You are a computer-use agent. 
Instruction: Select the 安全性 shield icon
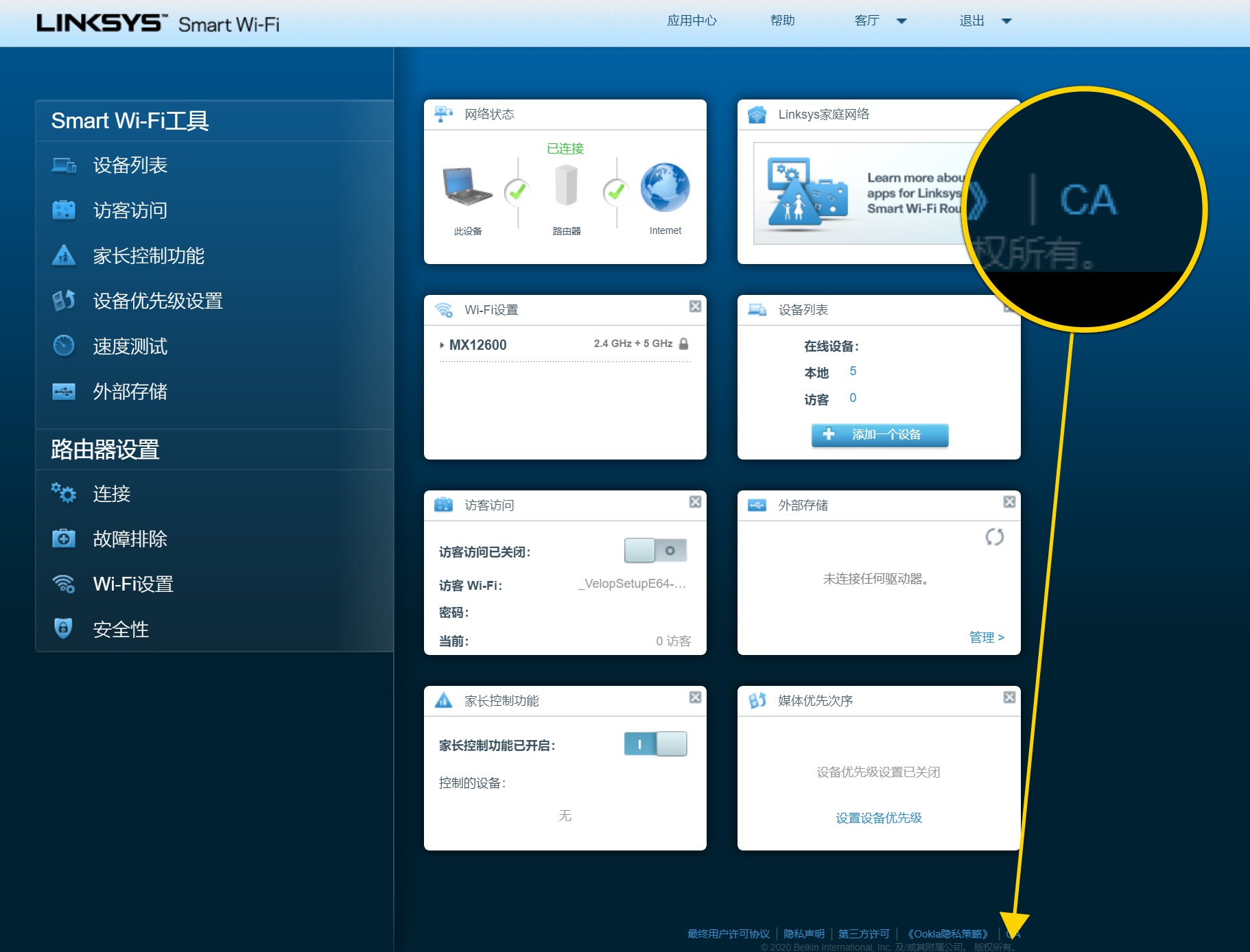click(x=64, y=629)
